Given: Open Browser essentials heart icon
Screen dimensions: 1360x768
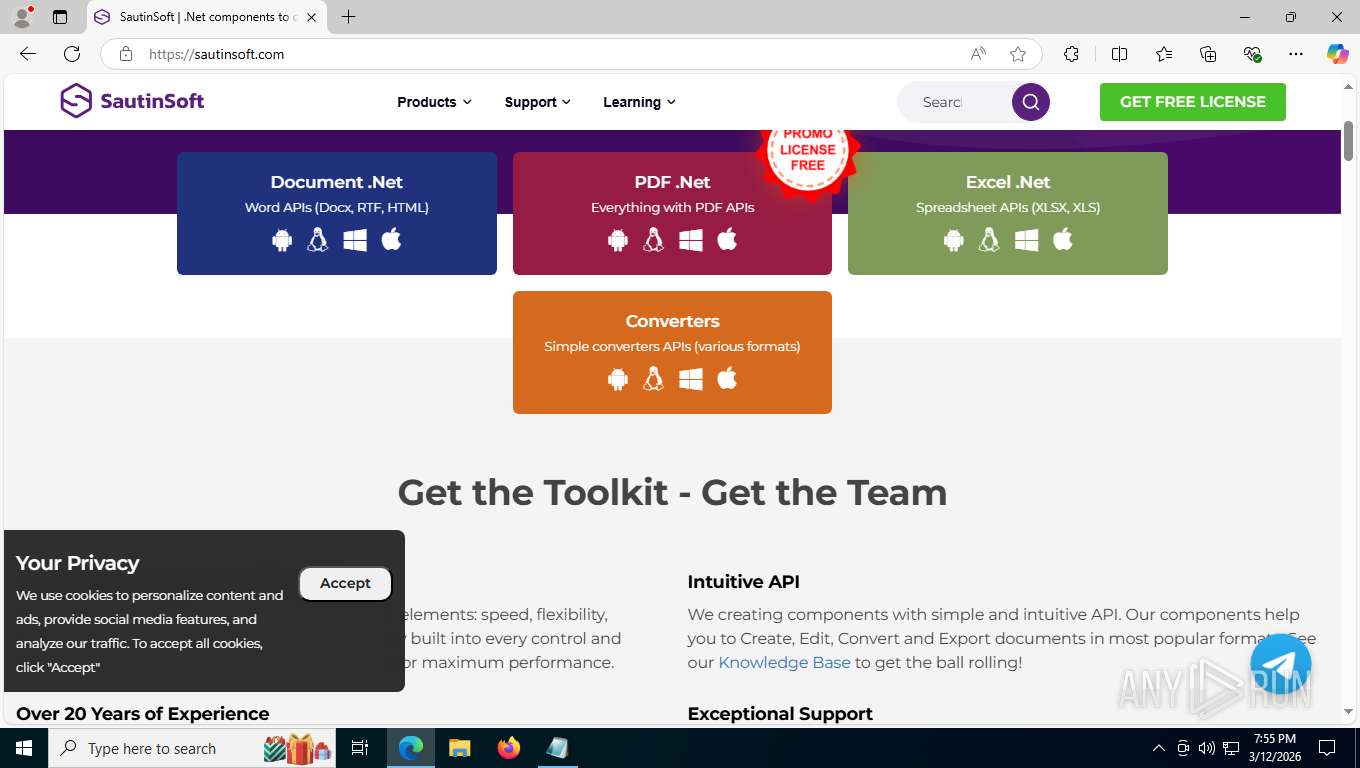Looking at the screenshot, I should [1252, 54].
